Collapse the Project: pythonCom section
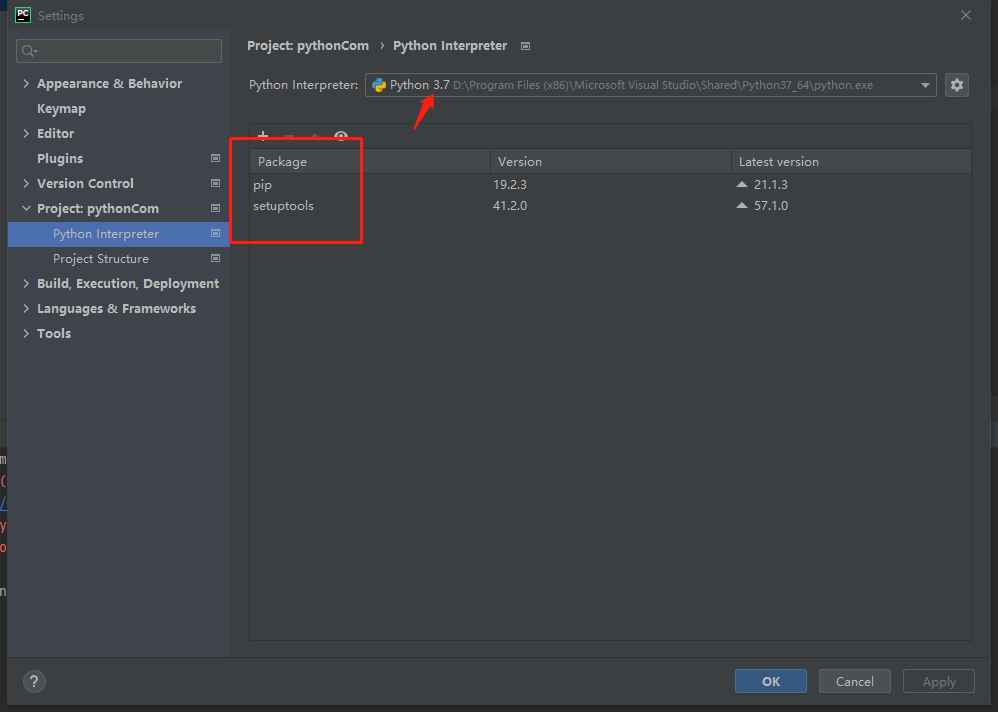The width and height of the screenshot is (998, 712). [x=27, y=208]
